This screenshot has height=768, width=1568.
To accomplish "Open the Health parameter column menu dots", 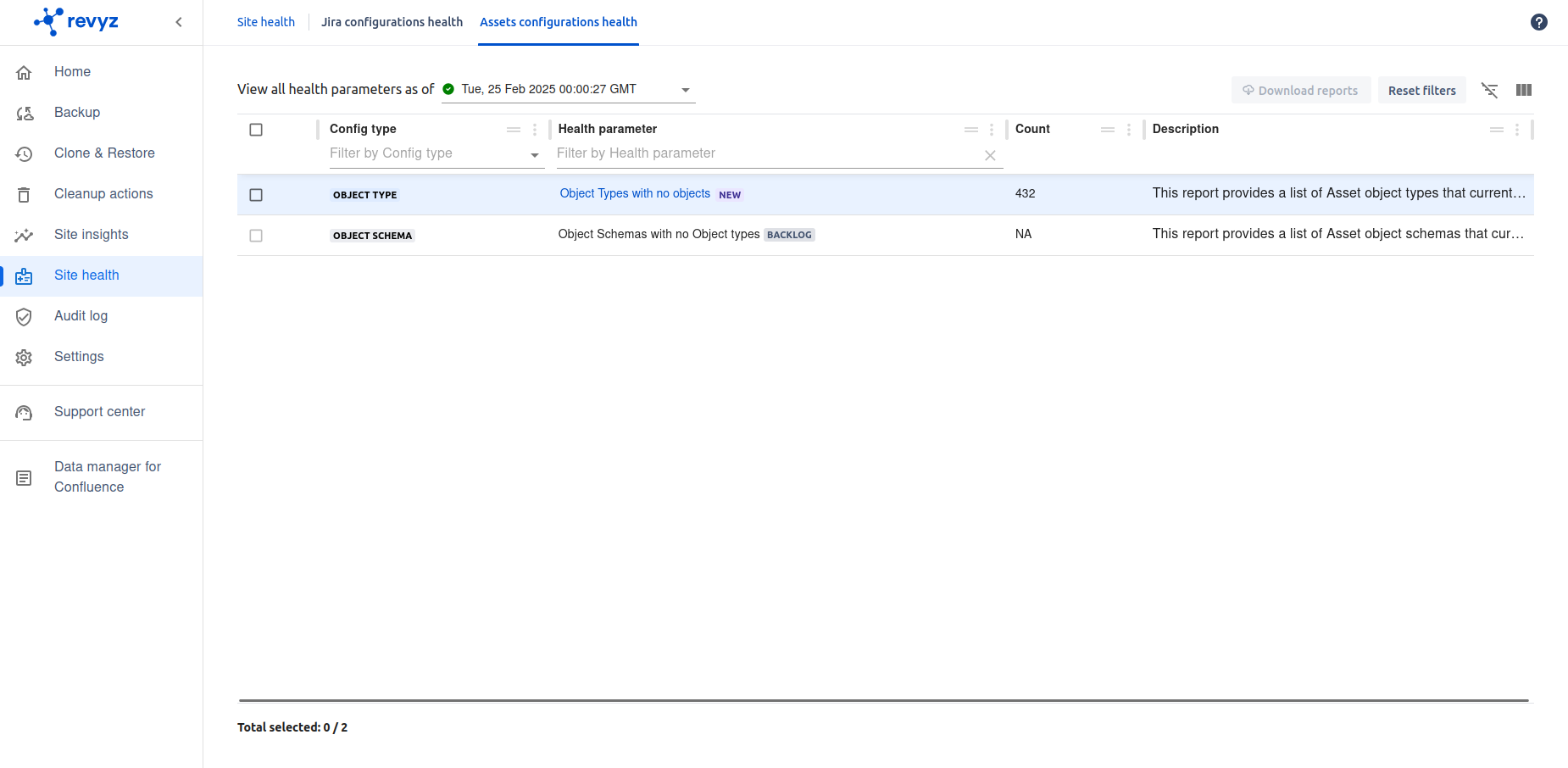I will (991, 130).
